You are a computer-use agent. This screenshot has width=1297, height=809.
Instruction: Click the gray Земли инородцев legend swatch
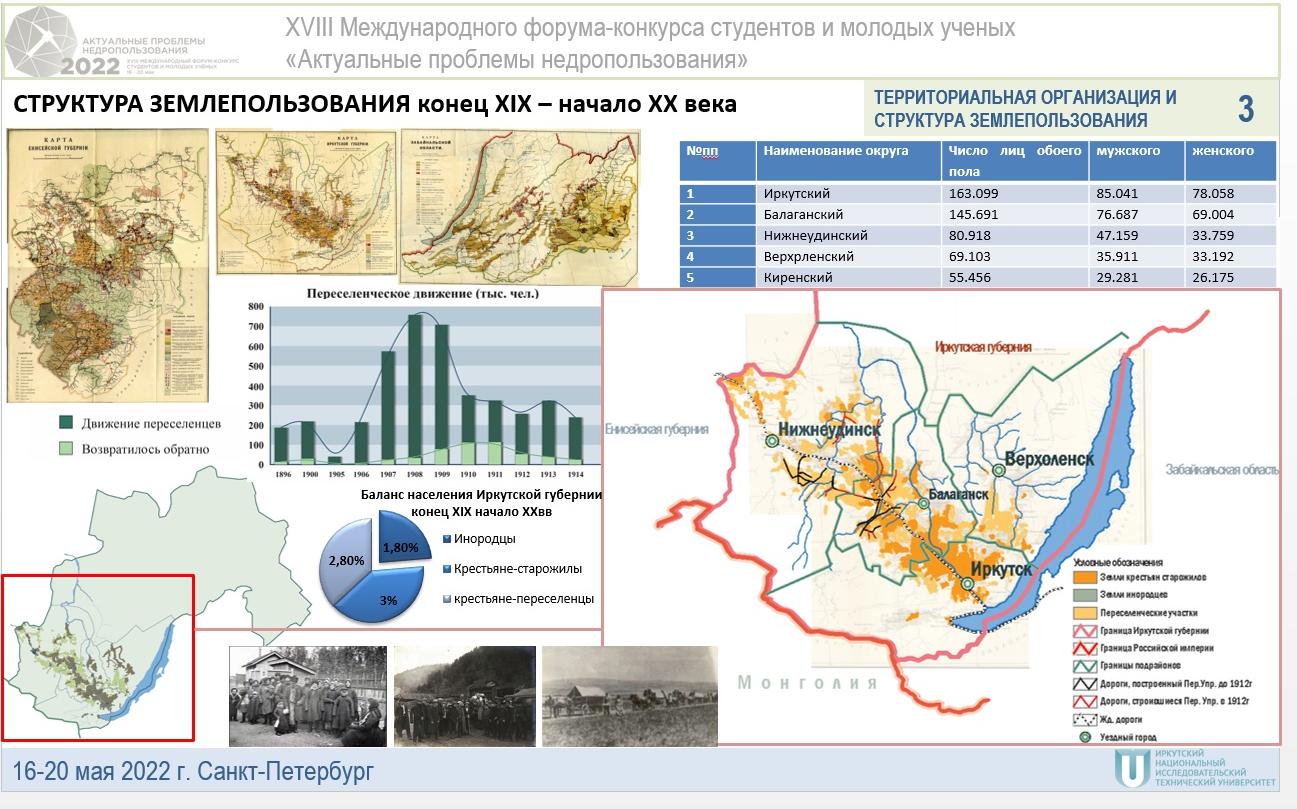(x=1085, y=595)
